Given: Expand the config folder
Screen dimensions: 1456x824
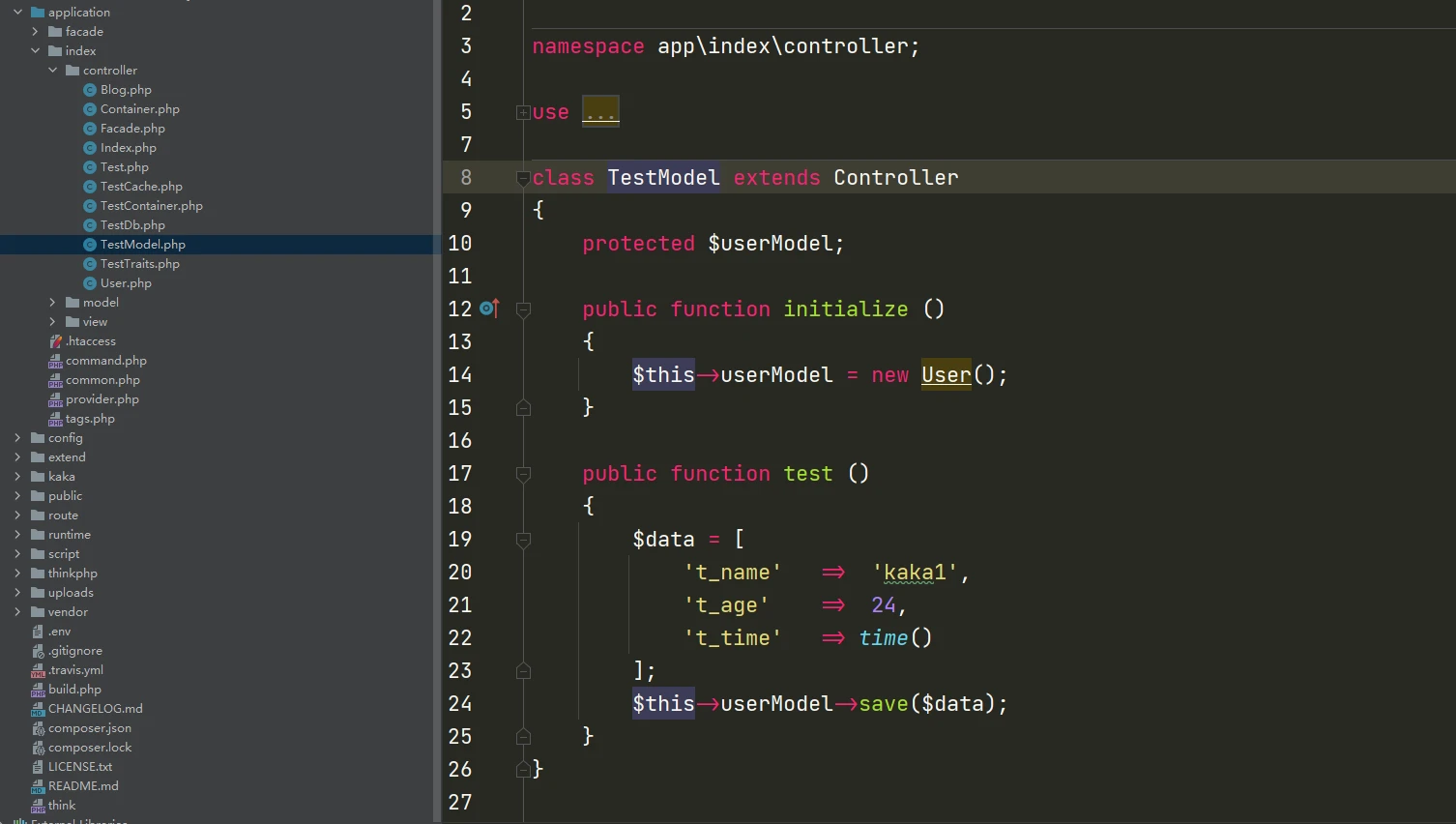Looking at the screenshot, I should point(17,438).
